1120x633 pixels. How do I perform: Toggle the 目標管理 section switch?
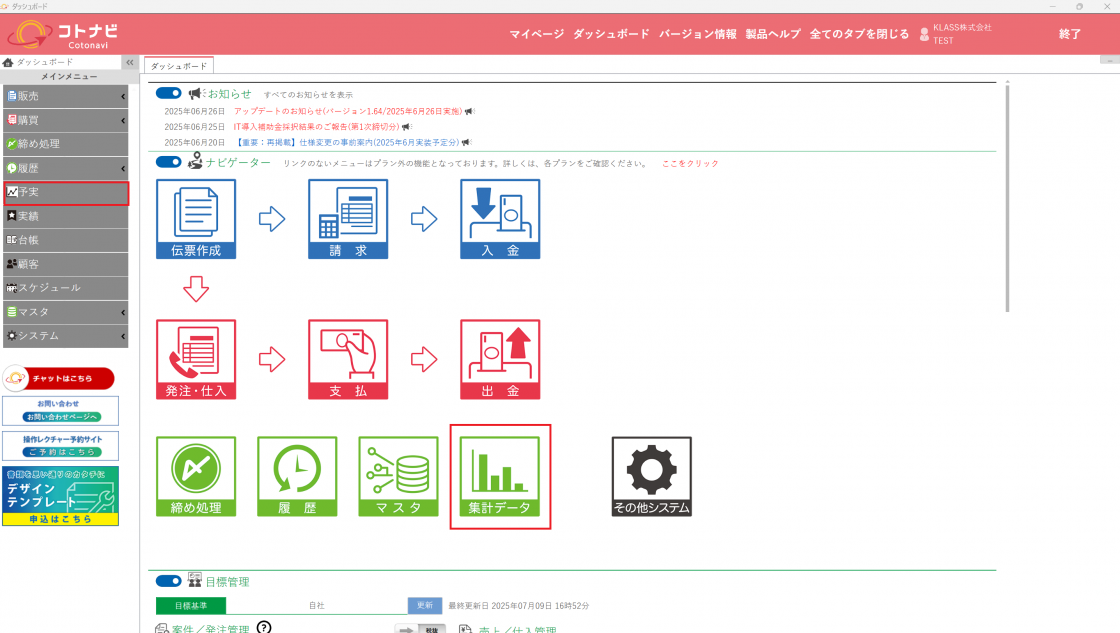(x=169, y=581)
